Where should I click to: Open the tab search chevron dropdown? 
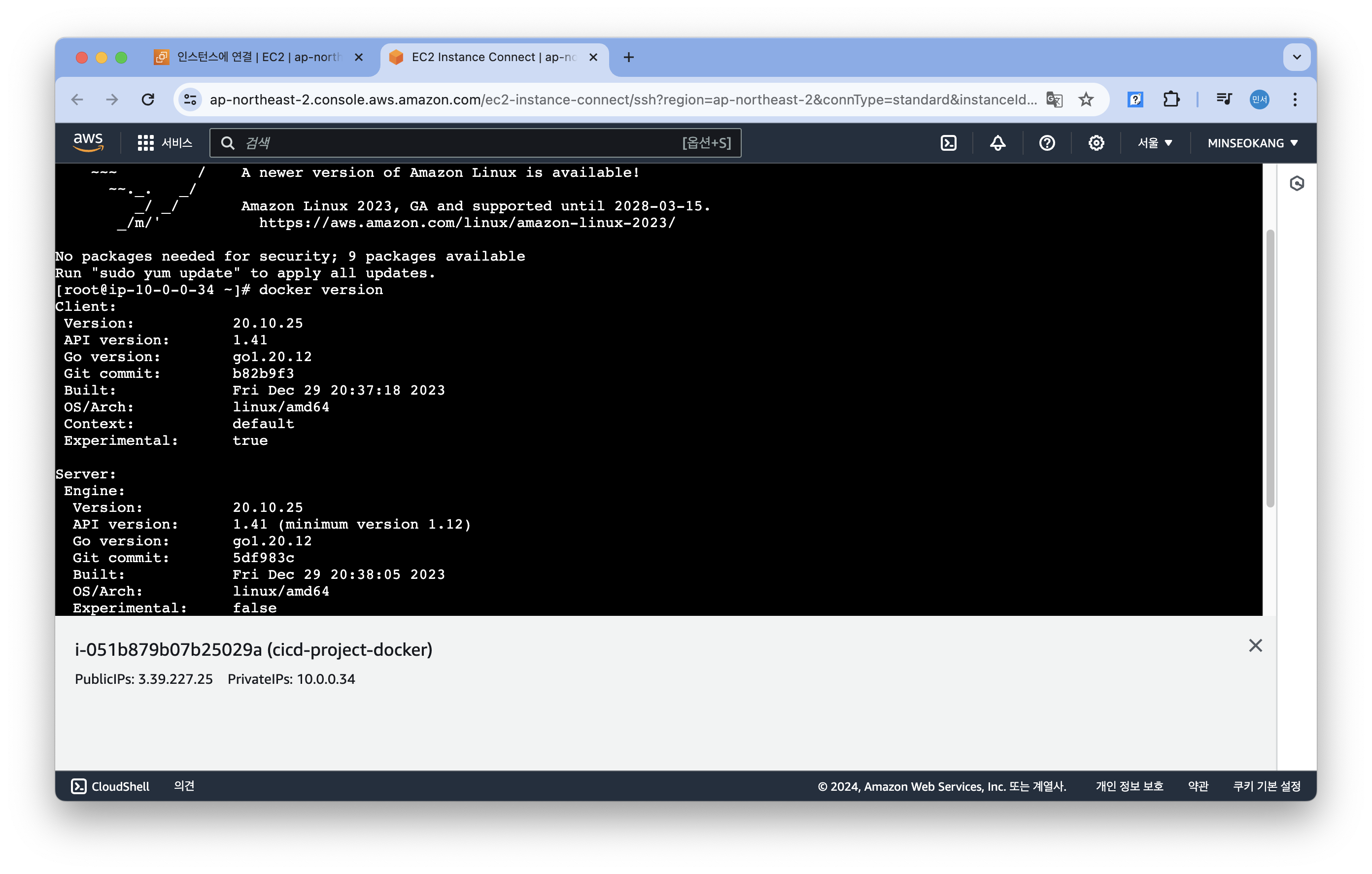click(x=1296, y=57)
